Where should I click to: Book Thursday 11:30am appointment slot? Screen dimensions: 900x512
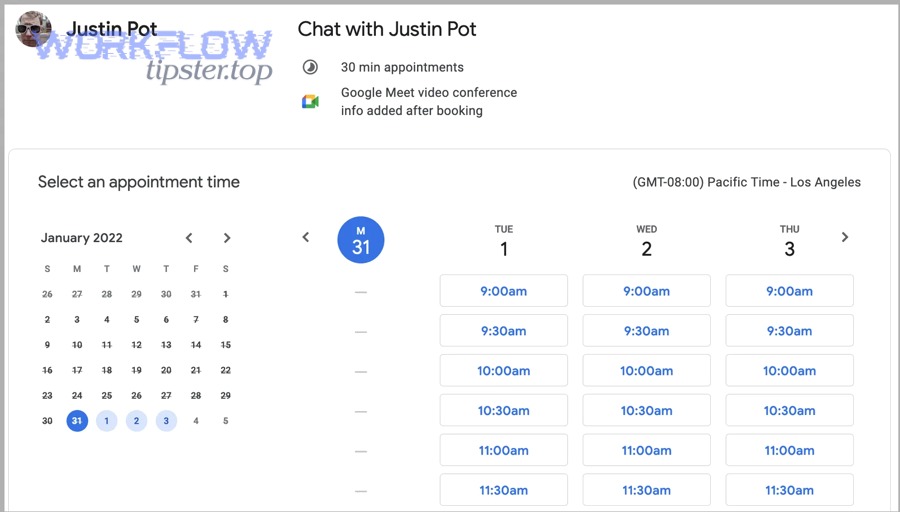[x=789, y=490]
